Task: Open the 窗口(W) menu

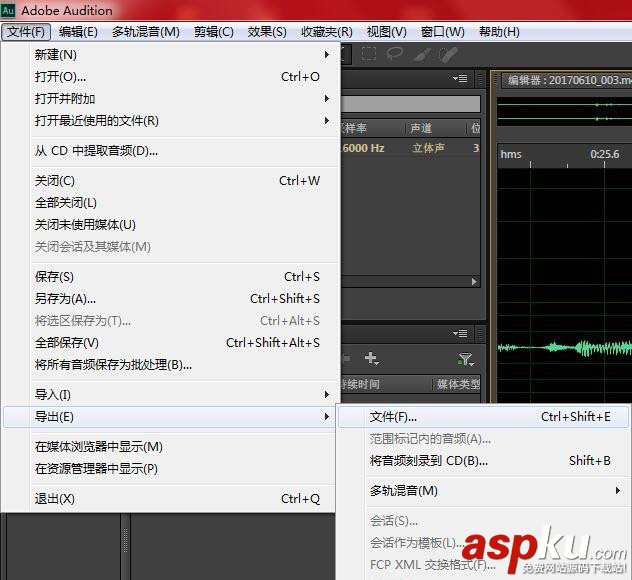Action: [x=443, y=31]
